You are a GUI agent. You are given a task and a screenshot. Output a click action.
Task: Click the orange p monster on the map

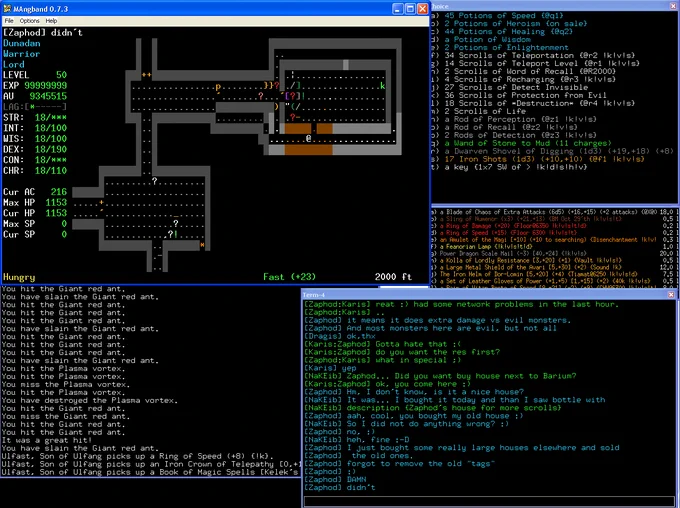coord(218,87)
